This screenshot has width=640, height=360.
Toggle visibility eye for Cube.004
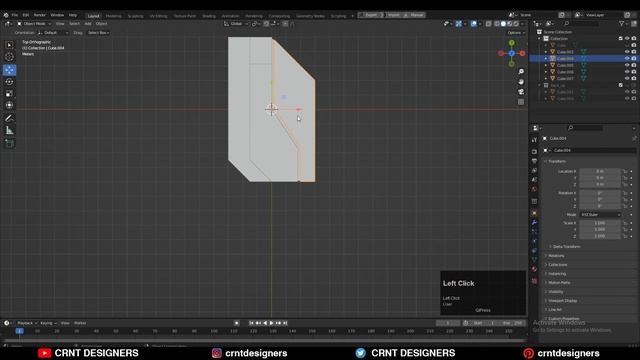pos(627,58)
